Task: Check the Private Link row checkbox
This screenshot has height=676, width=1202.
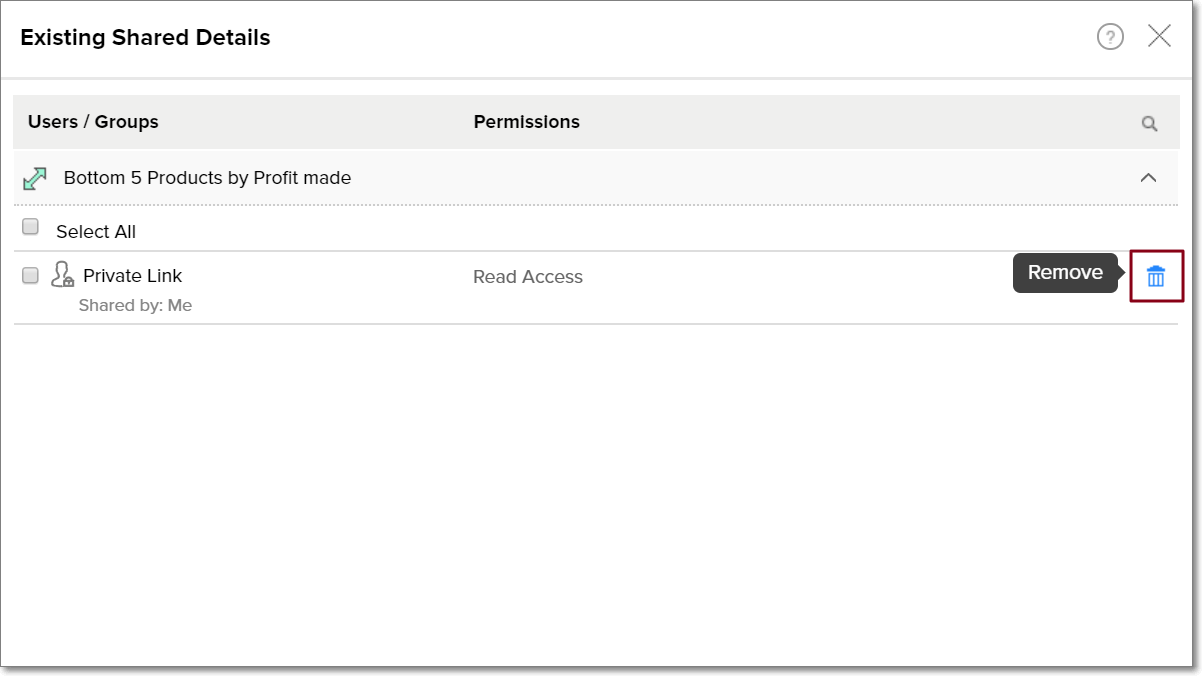Action: pos(31,275)
